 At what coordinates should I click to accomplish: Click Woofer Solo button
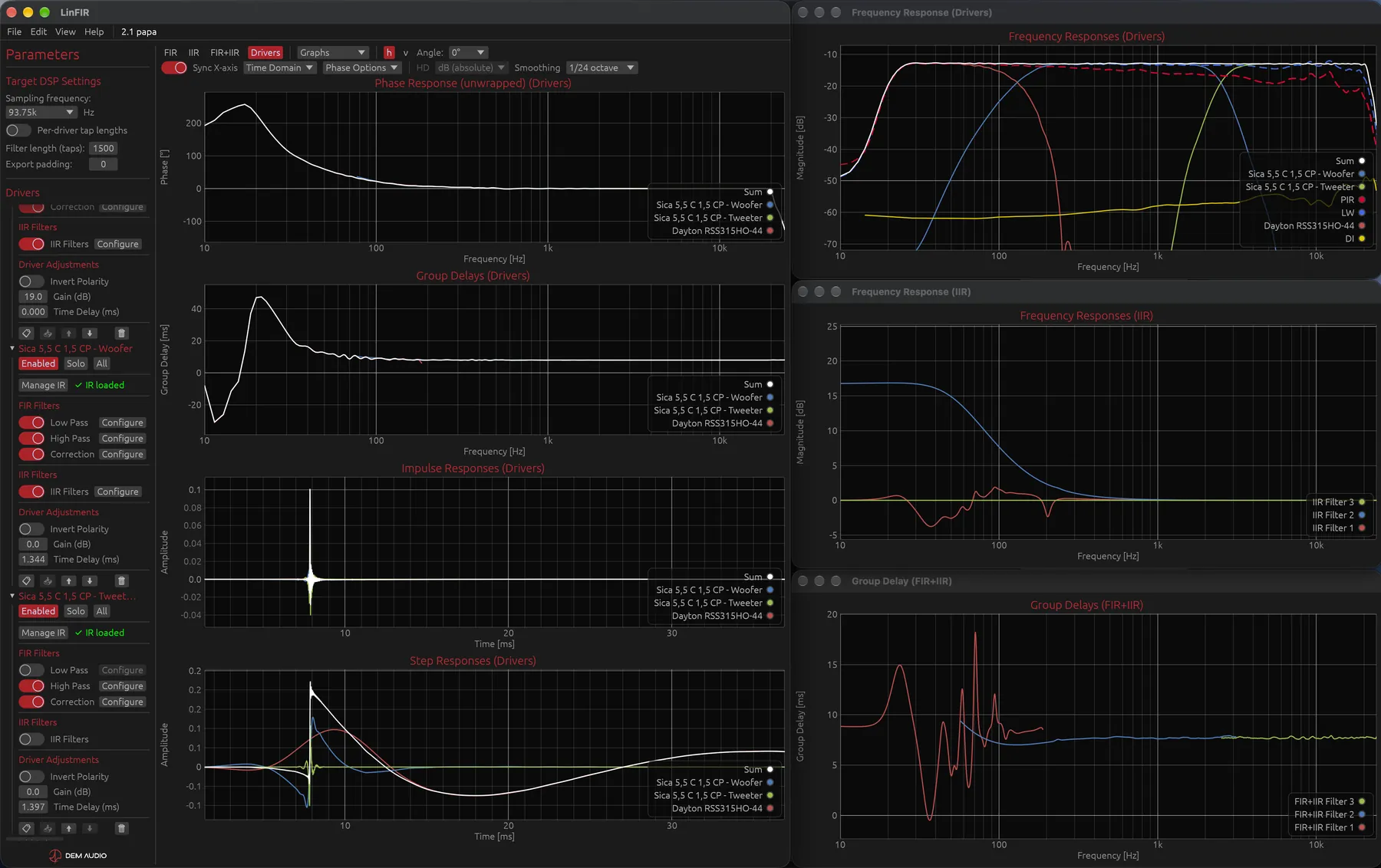click(x=75, y=363)
